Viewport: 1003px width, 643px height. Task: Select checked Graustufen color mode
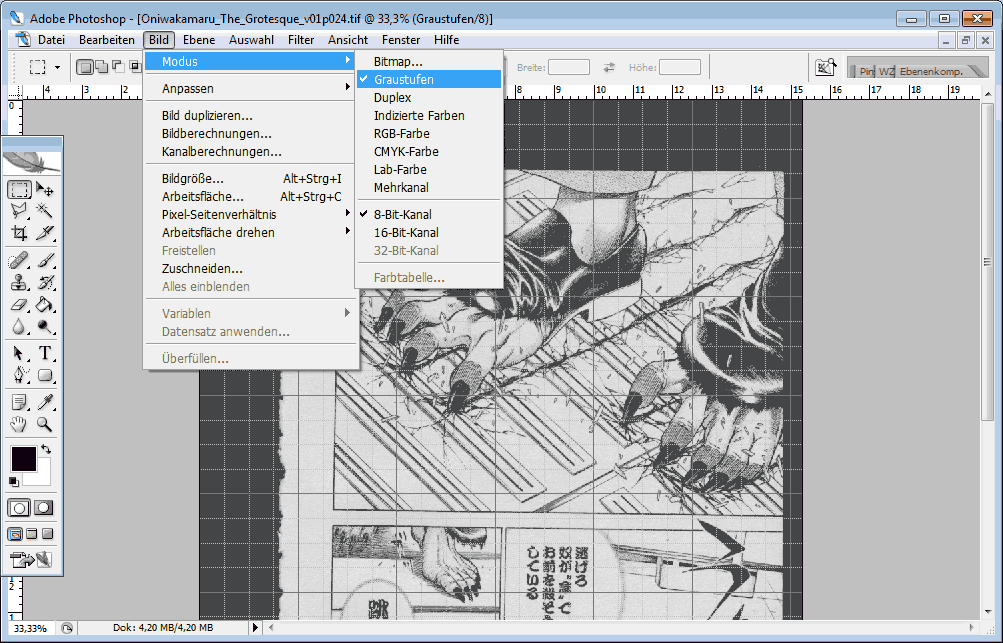tap(429, 79)
